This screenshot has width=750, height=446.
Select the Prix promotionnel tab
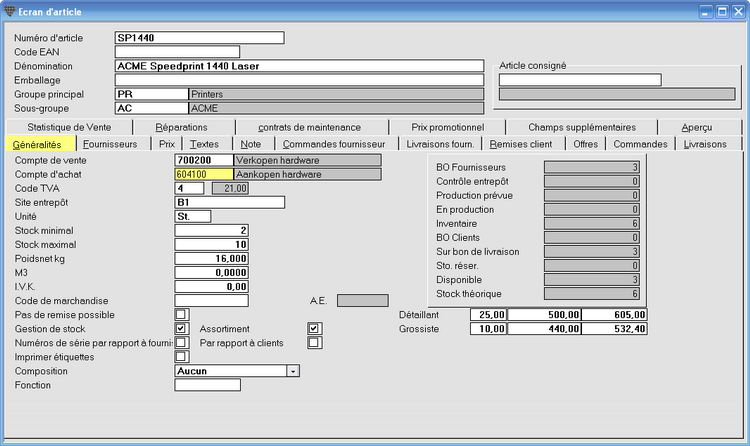click(448, 127)
